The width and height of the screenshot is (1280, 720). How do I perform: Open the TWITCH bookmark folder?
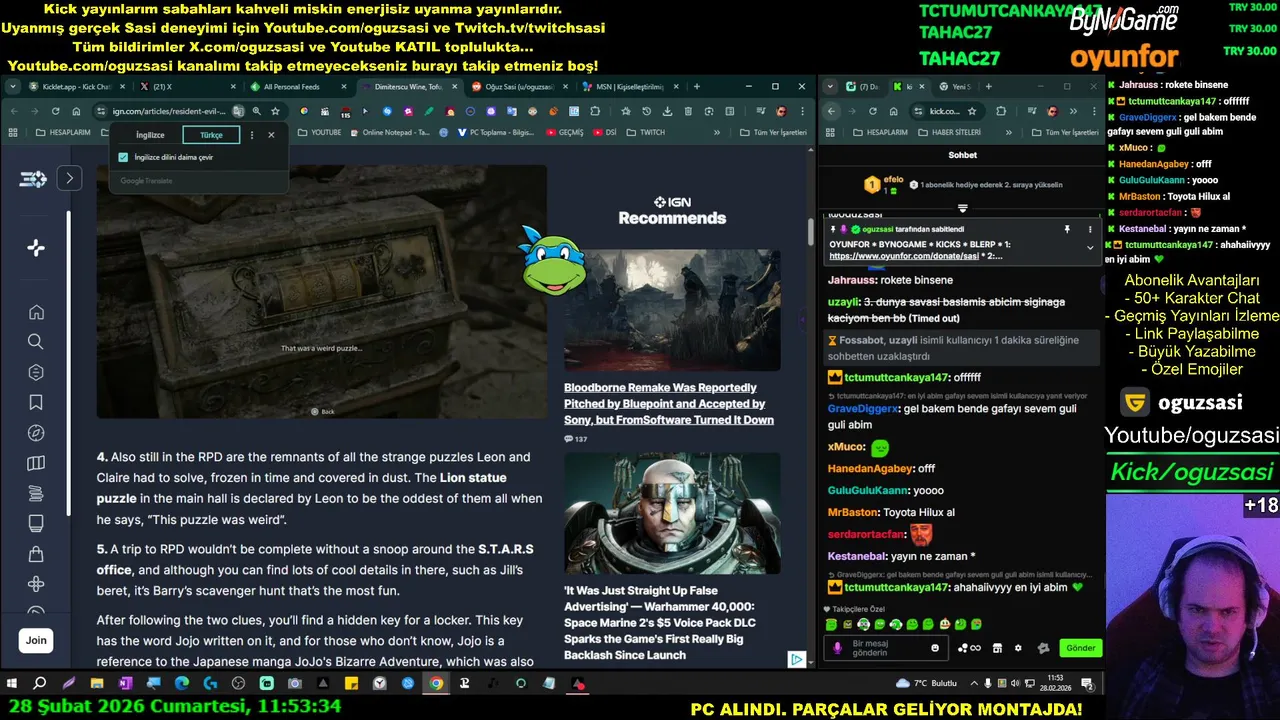coord(646,132)
